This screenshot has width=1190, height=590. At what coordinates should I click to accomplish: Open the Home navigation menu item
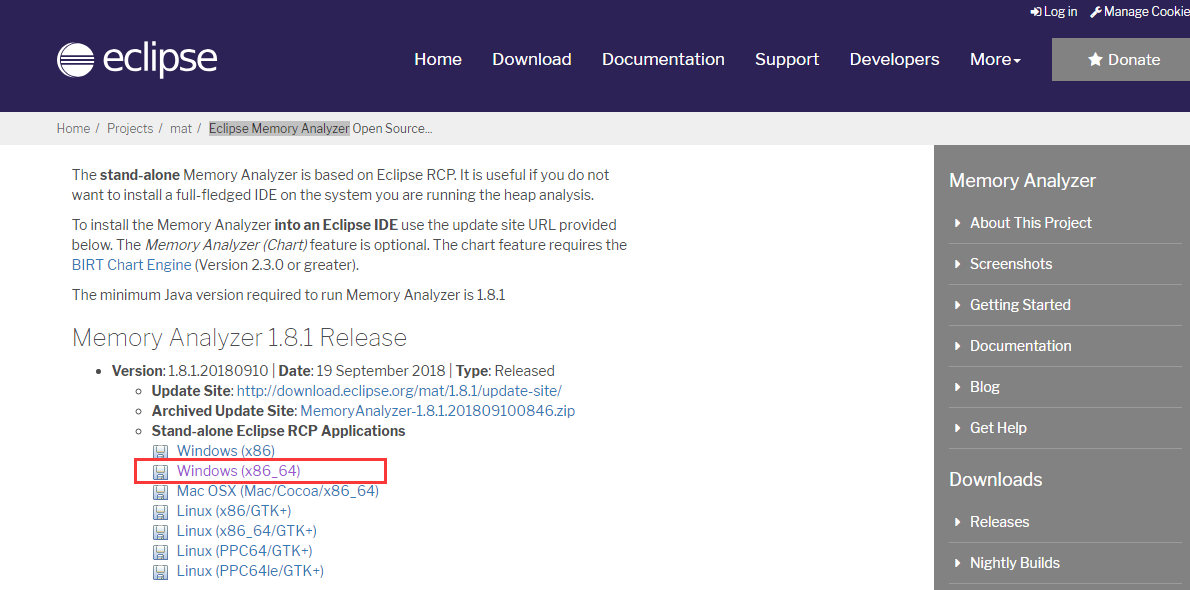[438, 59]
